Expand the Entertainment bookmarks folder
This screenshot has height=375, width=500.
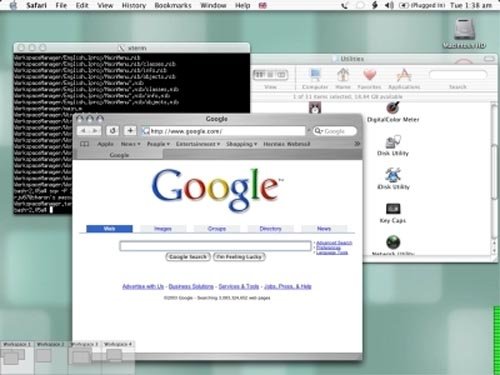coord(198,144)
